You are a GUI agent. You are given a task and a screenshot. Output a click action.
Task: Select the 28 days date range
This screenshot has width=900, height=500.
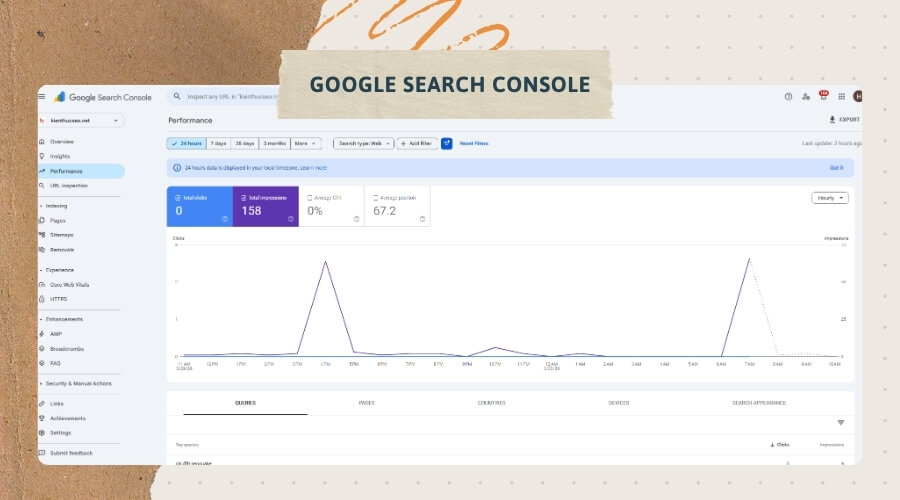coord(245,144)
